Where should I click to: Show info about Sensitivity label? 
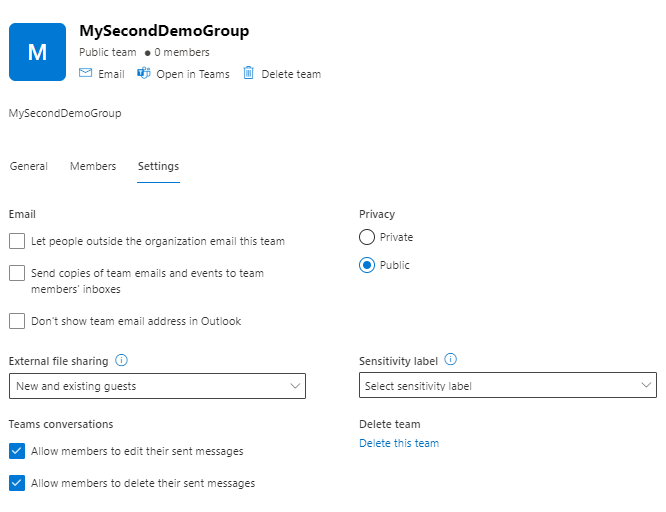click(450, 360)
